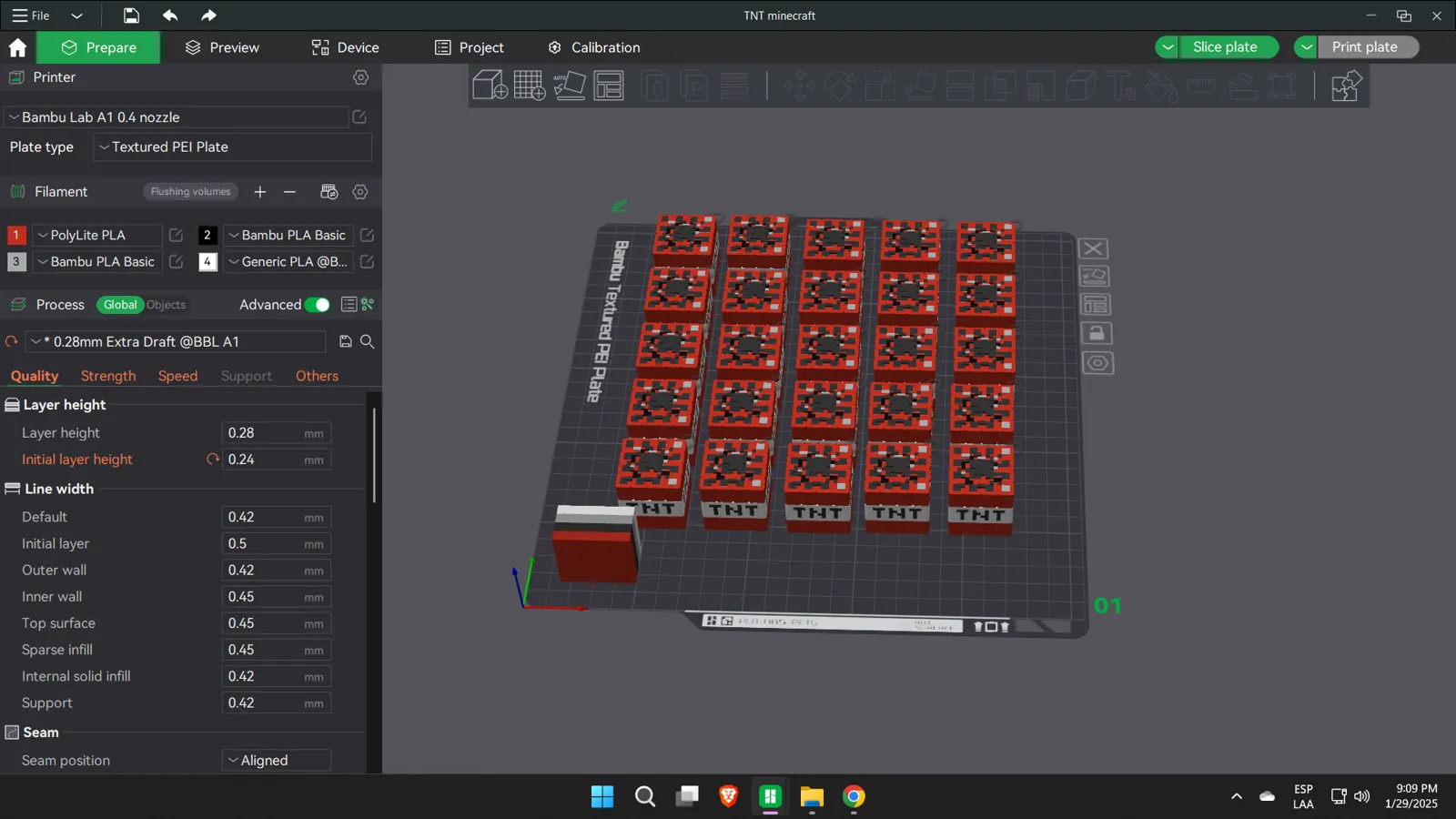Open the filament settings gear icon

pyautogui.click(x=360, y=192)
